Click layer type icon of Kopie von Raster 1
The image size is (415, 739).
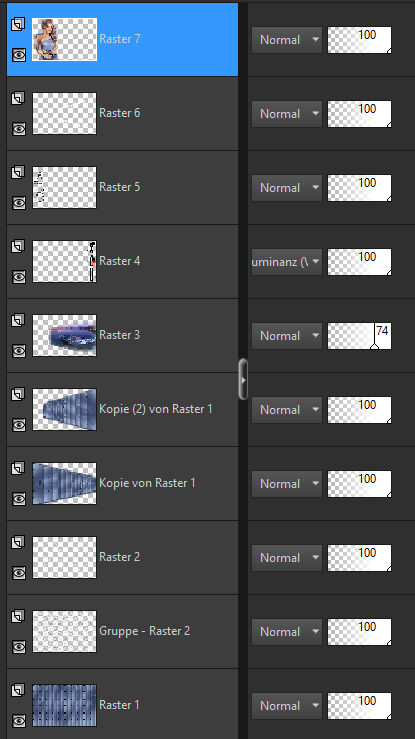click(17, 468)
